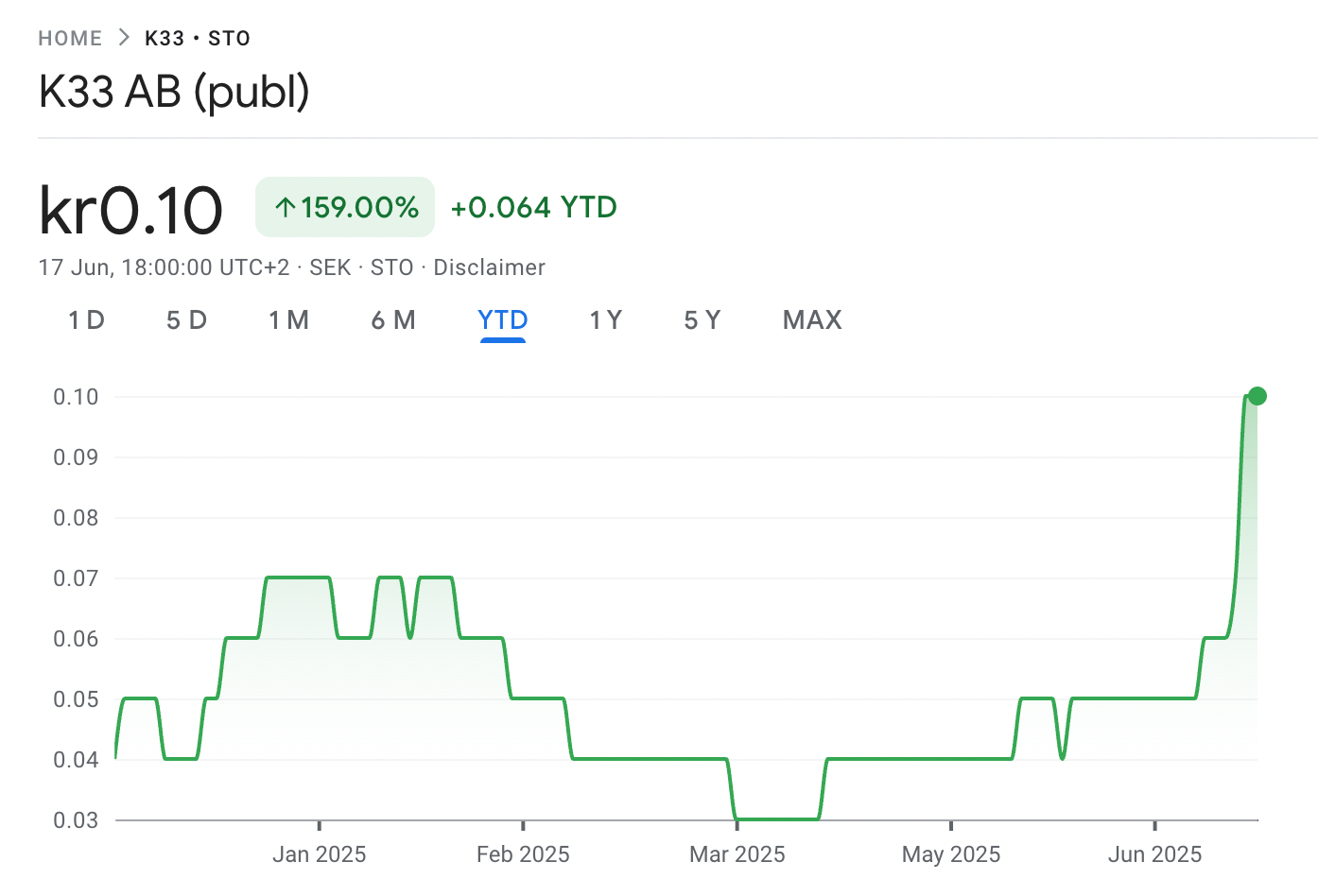Screen dimensions: 1318x896
Task: Select the YTD range tab
Action: (x=503, y=320)
